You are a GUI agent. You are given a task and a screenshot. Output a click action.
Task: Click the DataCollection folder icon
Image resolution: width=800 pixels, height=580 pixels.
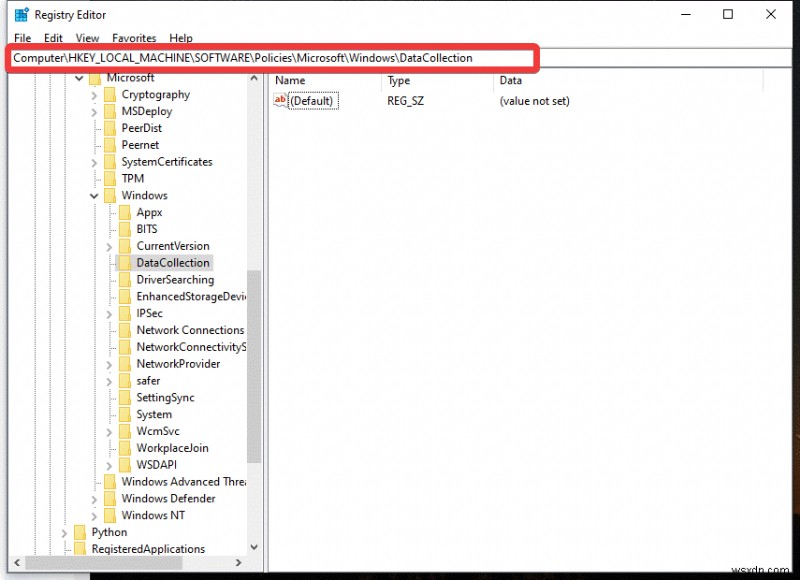[x=125, y=262]
